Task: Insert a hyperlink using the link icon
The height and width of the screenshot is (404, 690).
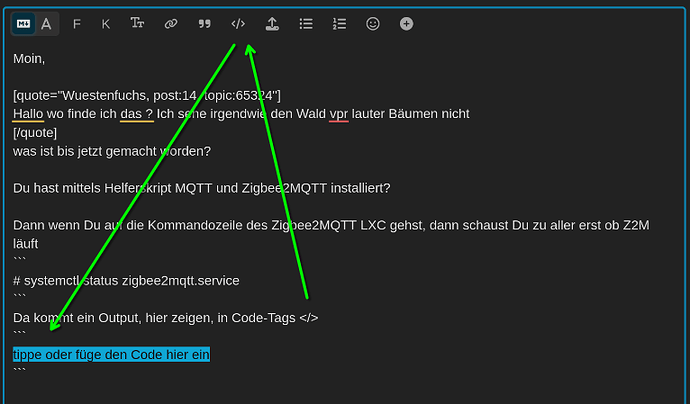Action: 171,24
